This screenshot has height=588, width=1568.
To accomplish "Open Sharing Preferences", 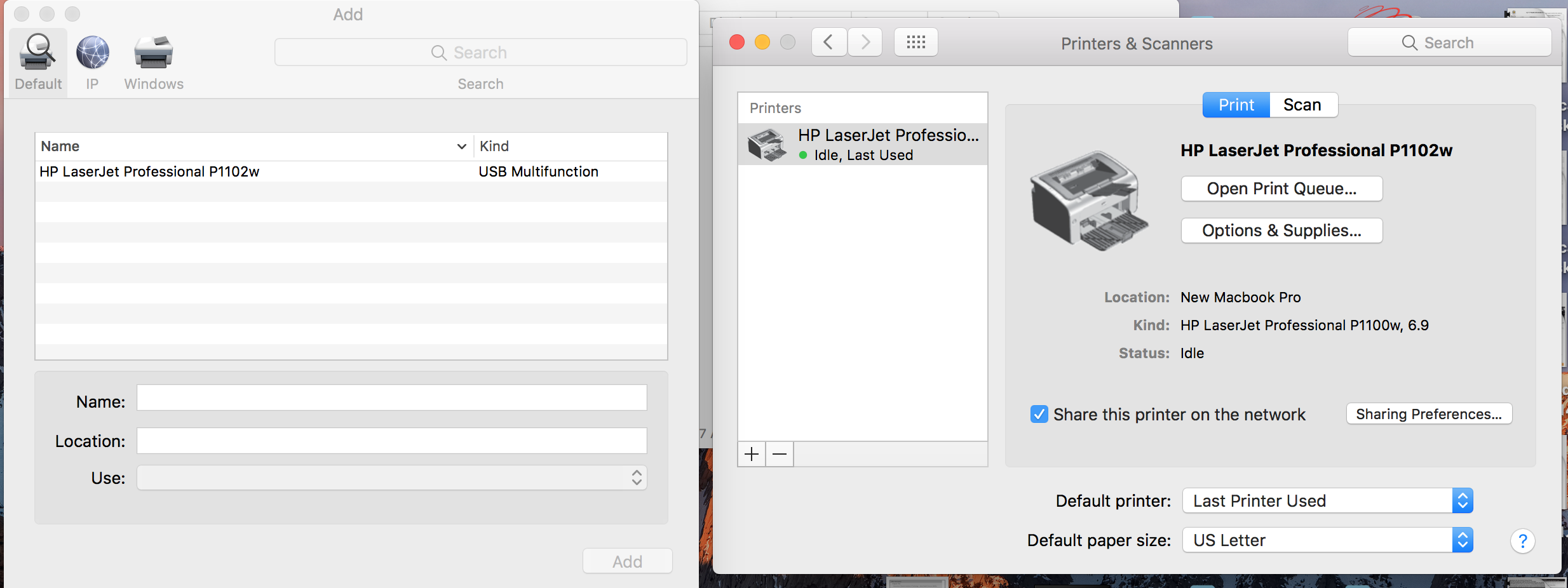I will (1429, 414).
